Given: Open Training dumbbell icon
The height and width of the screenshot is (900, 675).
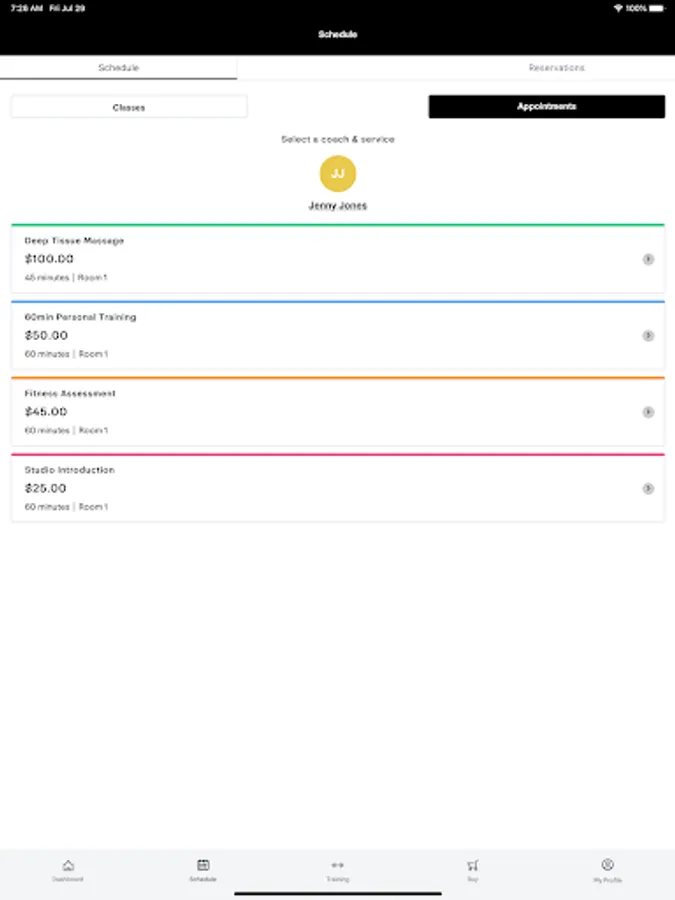Looking at the screenshot, I should click(x=337, y=865).
